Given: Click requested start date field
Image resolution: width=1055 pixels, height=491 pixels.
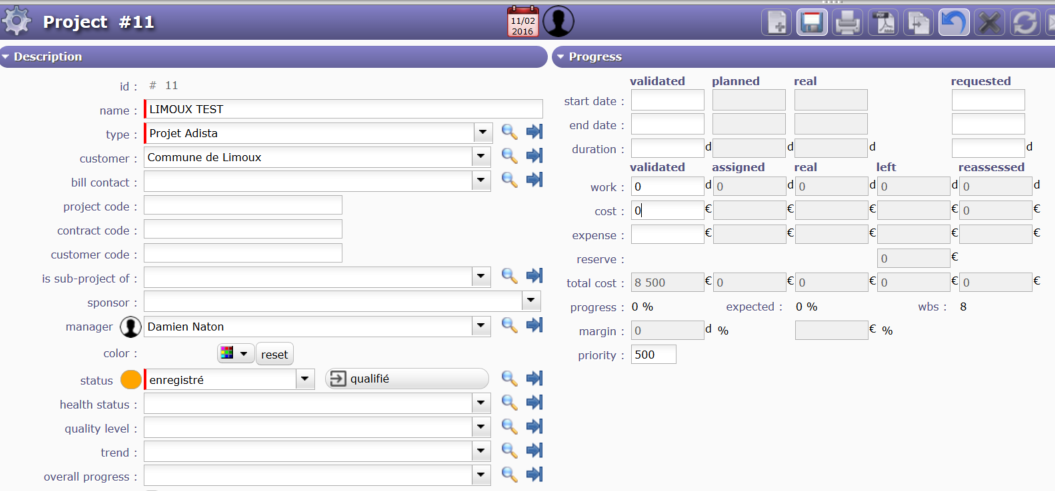Looking at the screenshot, I should pos(988,100).
